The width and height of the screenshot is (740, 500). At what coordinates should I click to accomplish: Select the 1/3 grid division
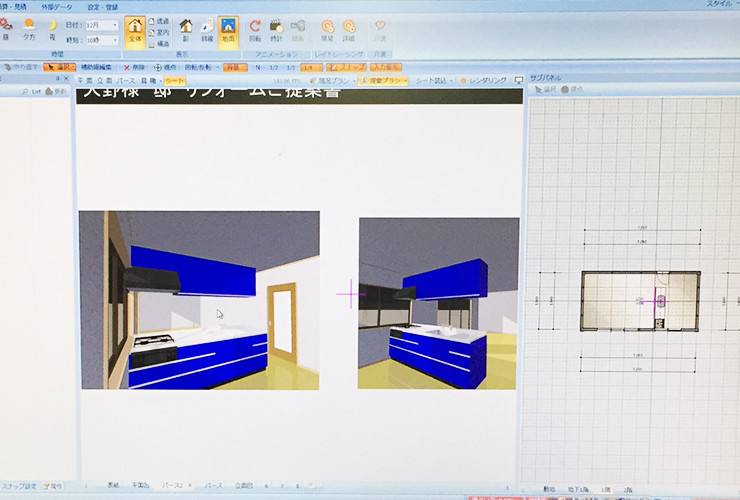point(291,68)
